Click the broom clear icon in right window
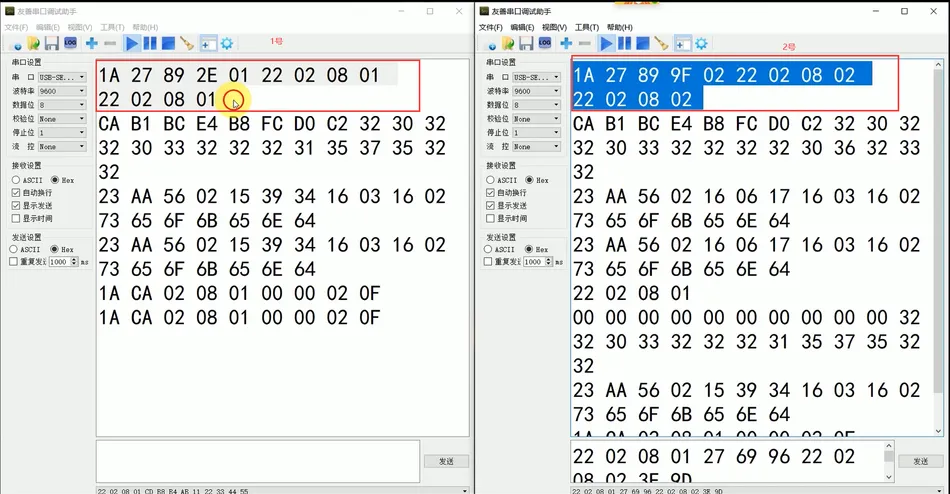The height and width of the screenshot is (494, 950). pyautogui.click(x=662, y=43)
